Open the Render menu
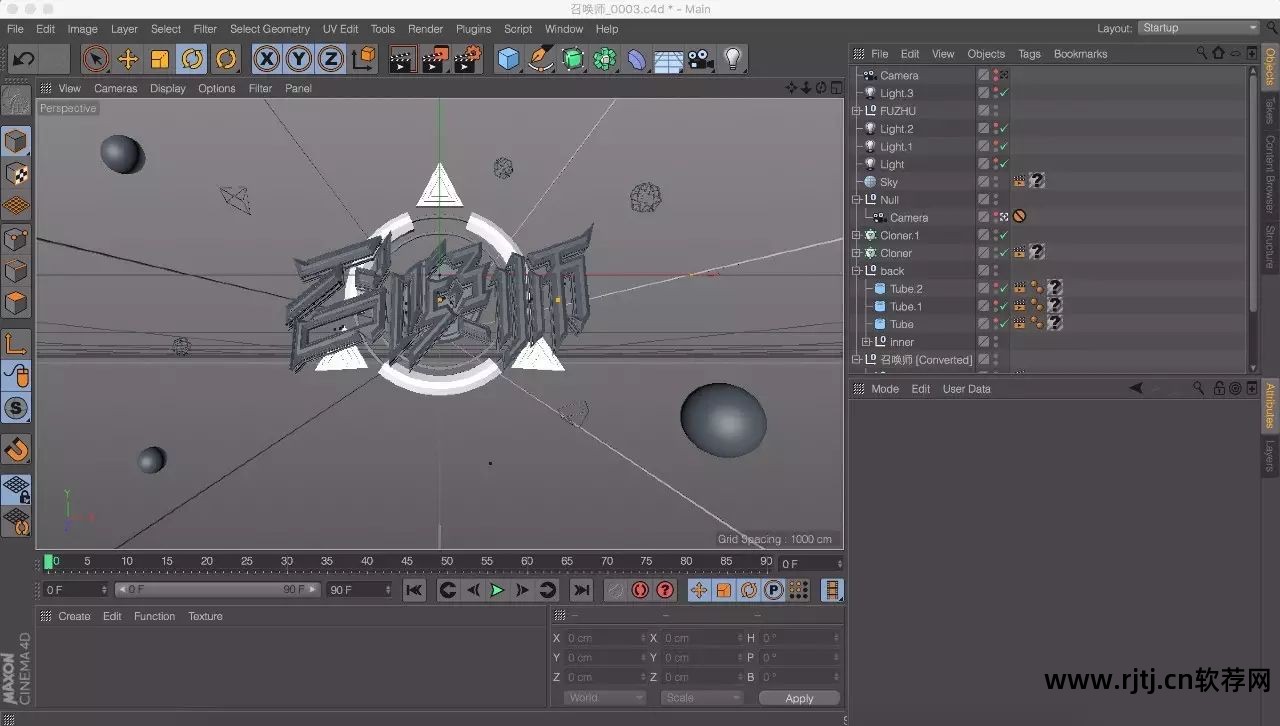This screenshot has width=1280, height=726. point(425,29)
